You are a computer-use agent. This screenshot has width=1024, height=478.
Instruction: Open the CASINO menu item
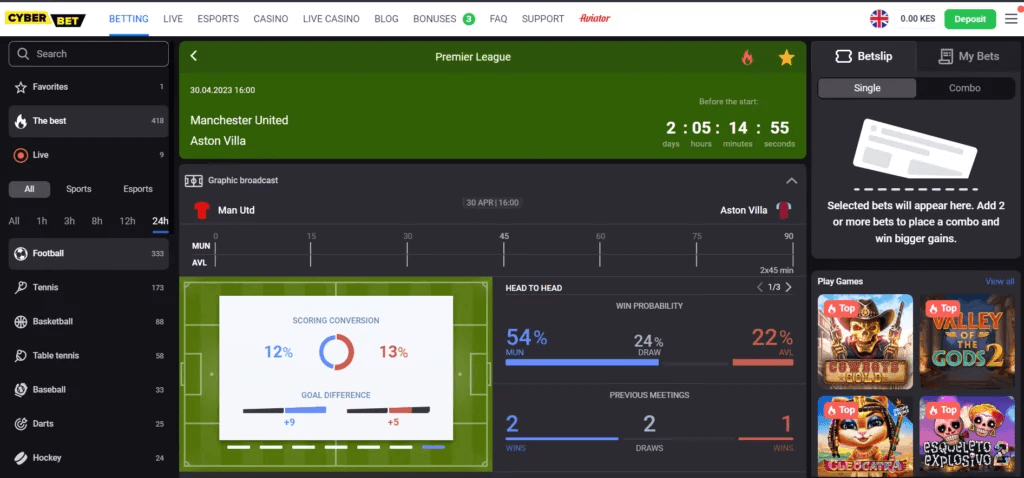tap(271, 19)
